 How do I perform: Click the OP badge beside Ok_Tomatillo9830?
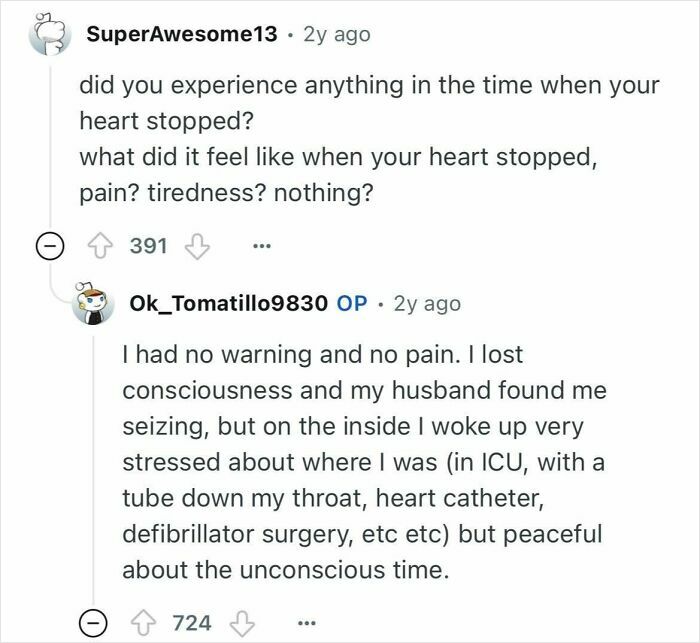point(352,303)
